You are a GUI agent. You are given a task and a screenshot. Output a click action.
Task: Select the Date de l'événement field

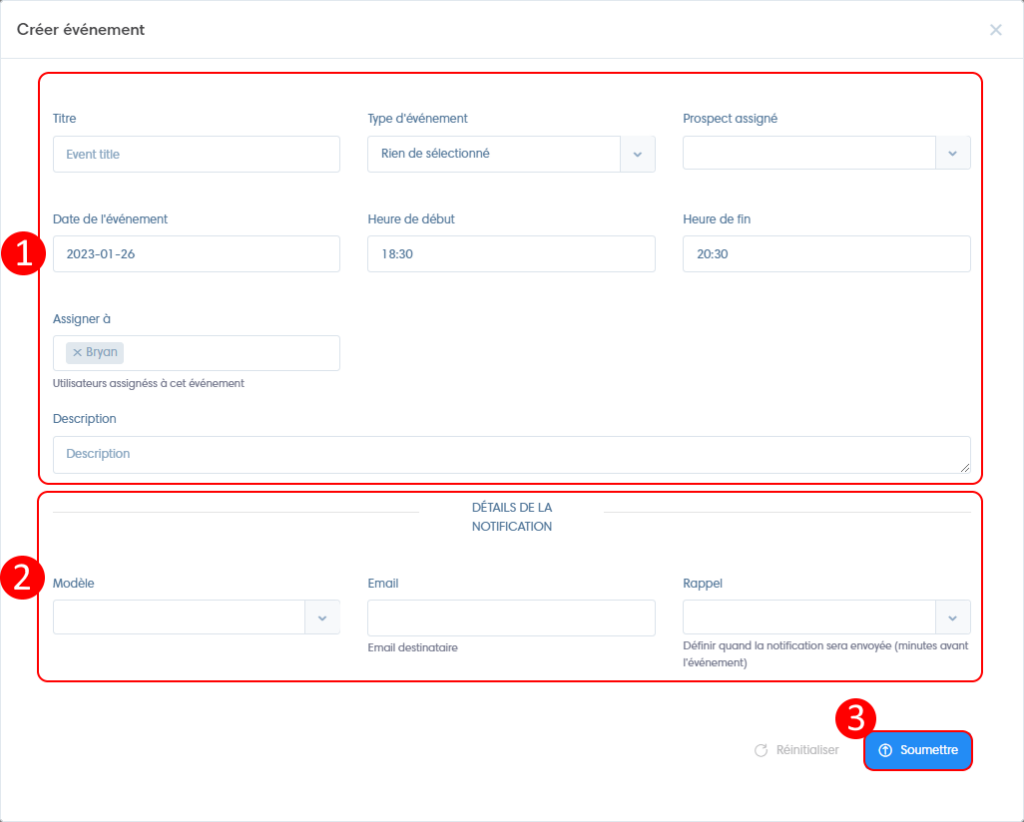point(196,254)
